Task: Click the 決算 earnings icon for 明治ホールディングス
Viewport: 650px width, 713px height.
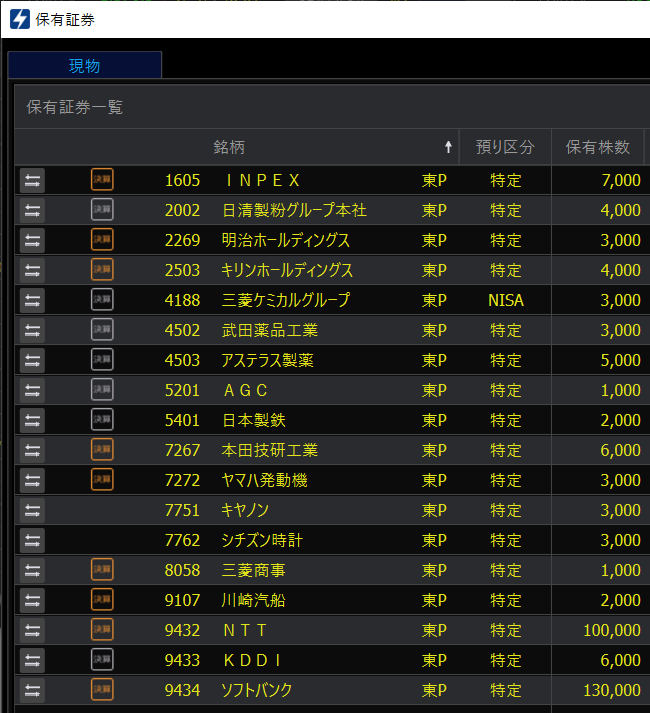Action: tap(102, 240)
